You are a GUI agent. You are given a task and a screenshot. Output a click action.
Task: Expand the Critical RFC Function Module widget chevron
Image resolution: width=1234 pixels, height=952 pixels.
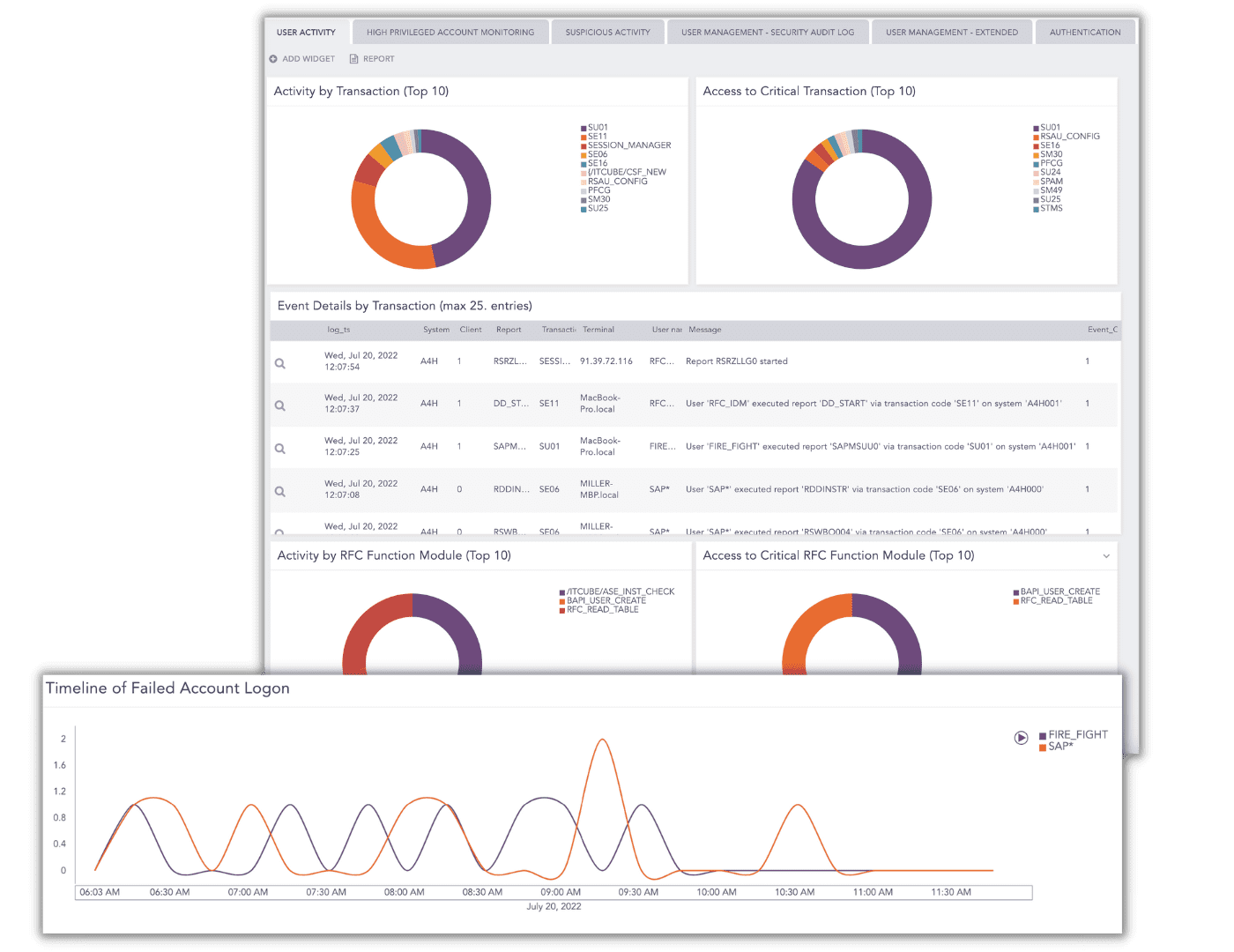(1106, 556)
